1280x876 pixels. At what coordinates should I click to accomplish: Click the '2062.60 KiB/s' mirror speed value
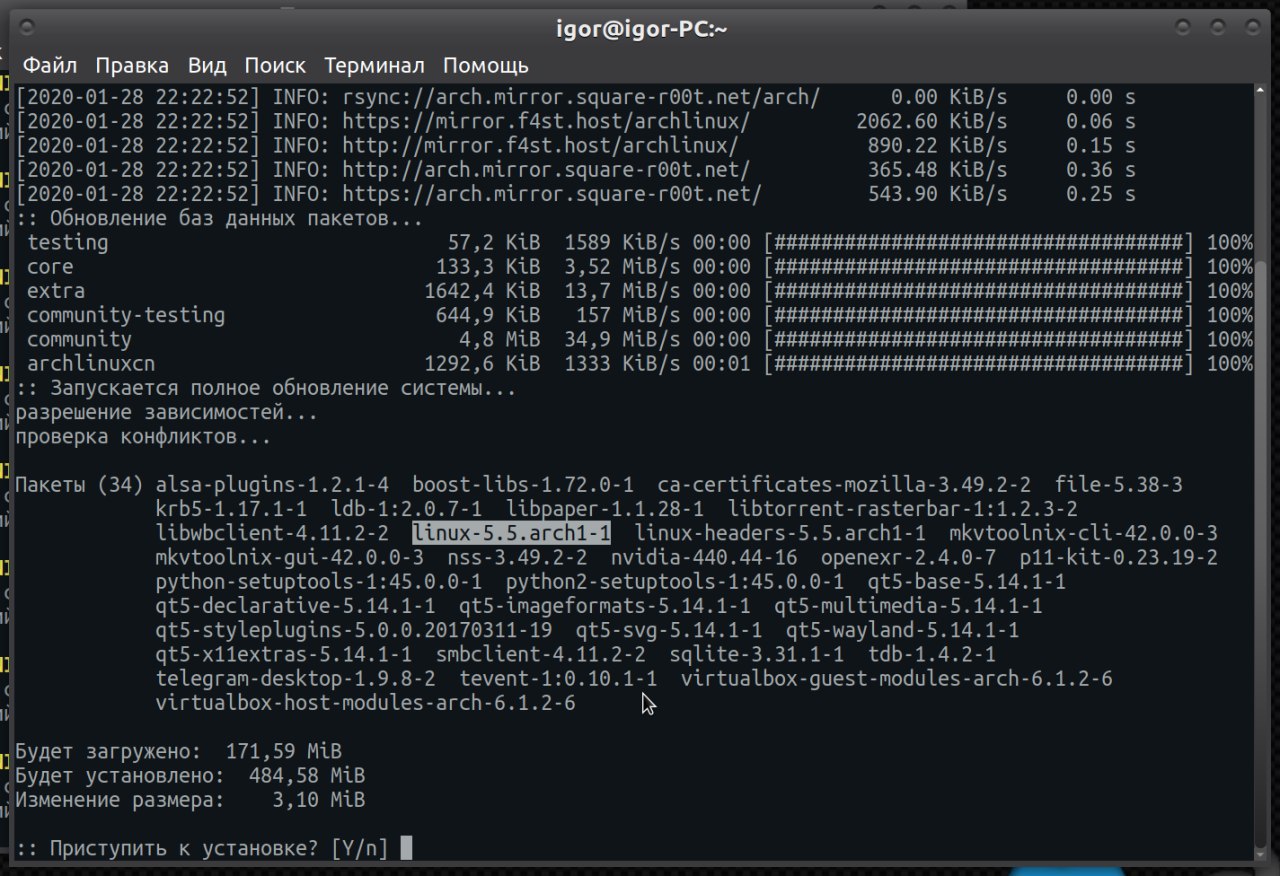coord(932,121)
